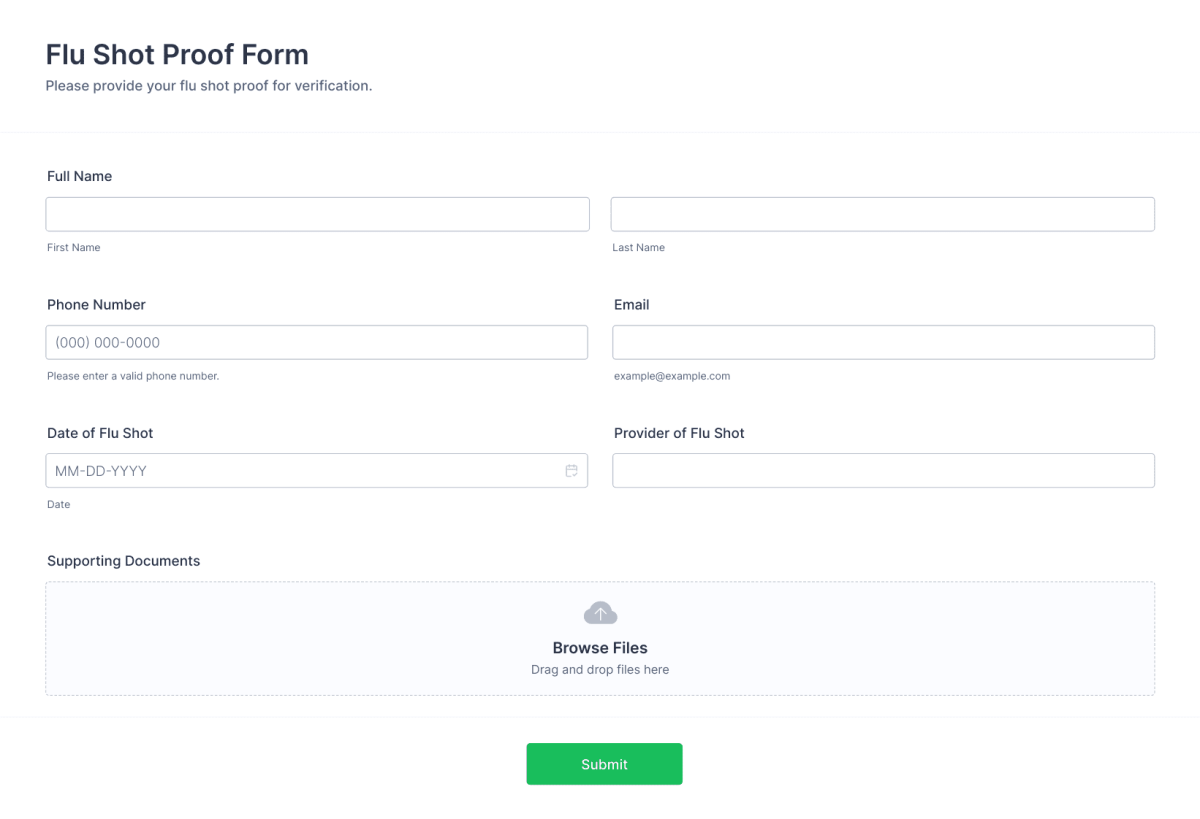Image resolution: width=1200 pixels, height=819 pixels.
Task: Click the First Name input field
Action: (x=317, y=214)
